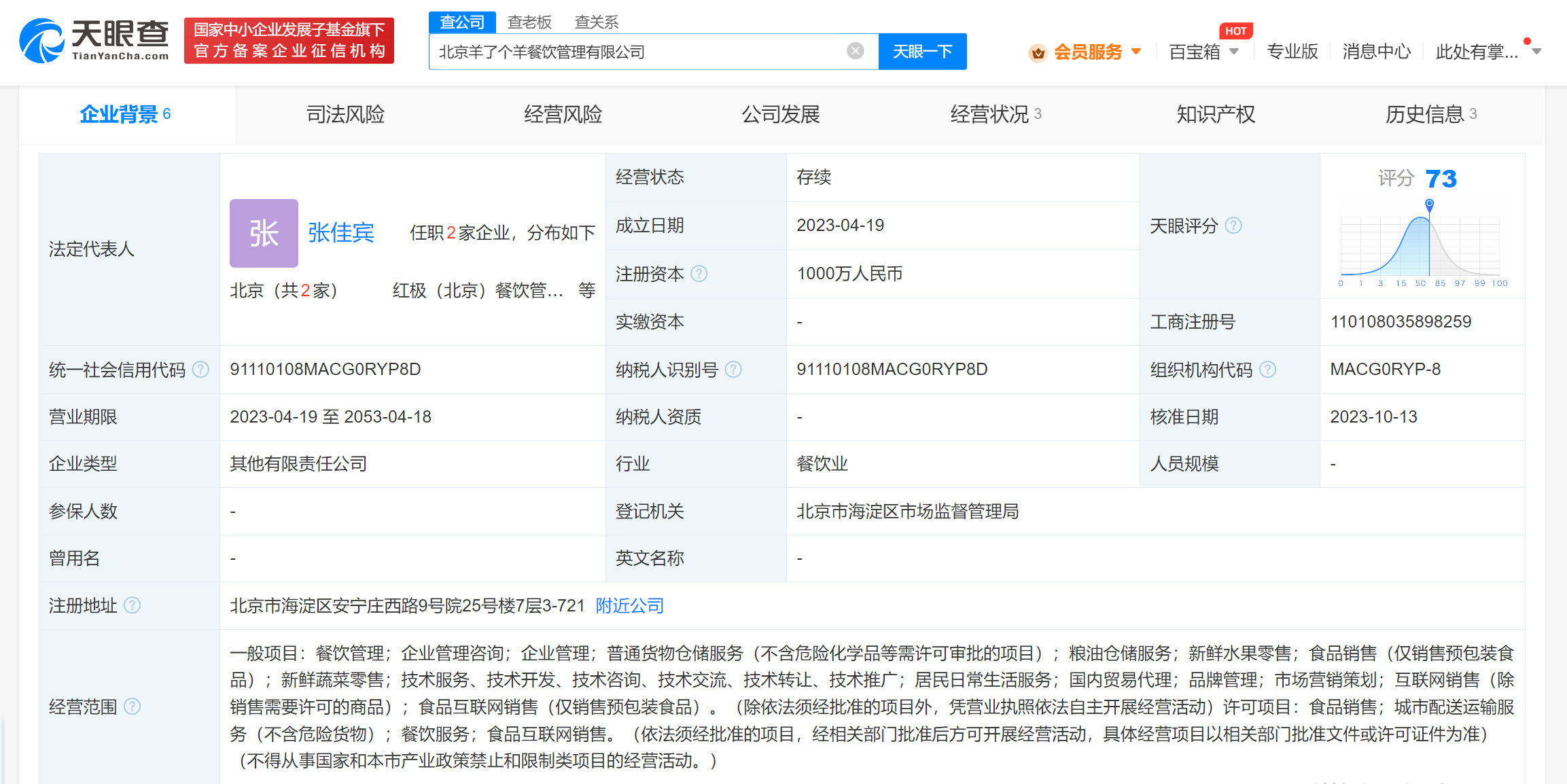This screenshot has height=784, width=1567.
Task: Select the organization code MACG0RYP-8
Action: pyautogui.click(x=1385, y=369)
